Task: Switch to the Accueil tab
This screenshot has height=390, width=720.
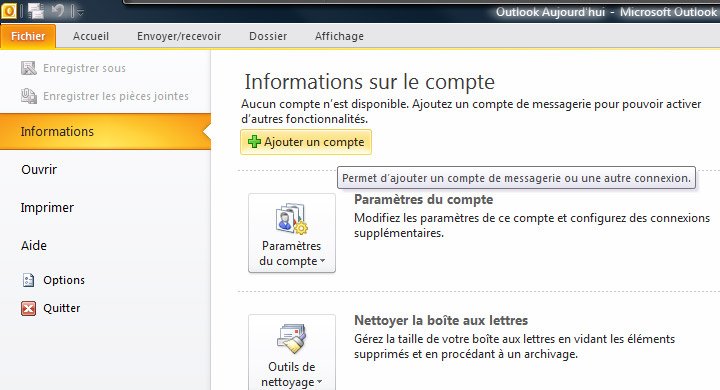Action: click(90, 36)
